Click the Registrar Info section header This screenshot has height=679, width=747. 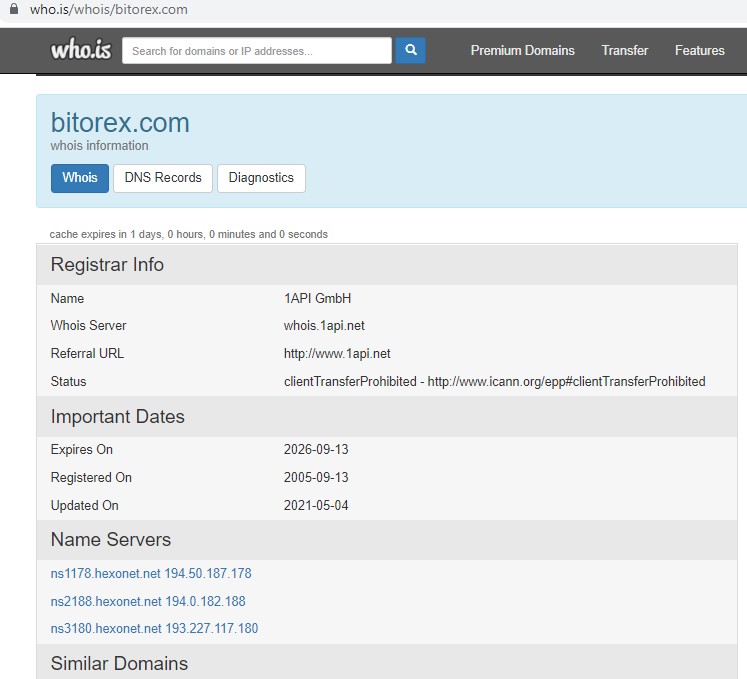point(387,265)
